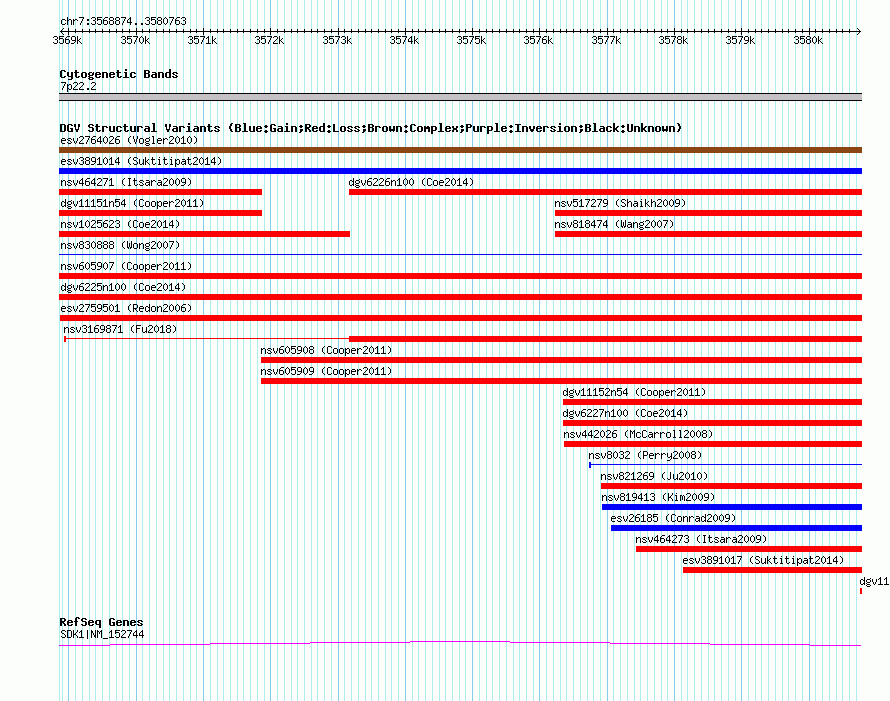Click the 3577k ruler tick label
The image size is (890, 701).
[606, 40]
